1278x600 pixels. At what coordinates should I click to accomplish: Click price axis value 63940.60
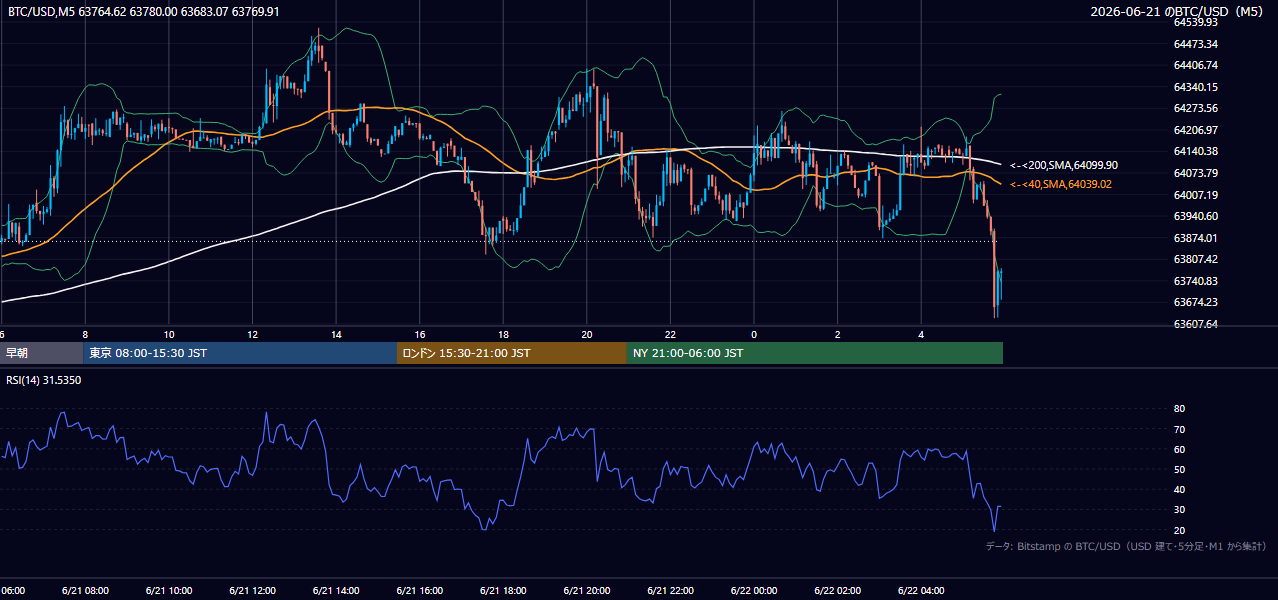1196,216
